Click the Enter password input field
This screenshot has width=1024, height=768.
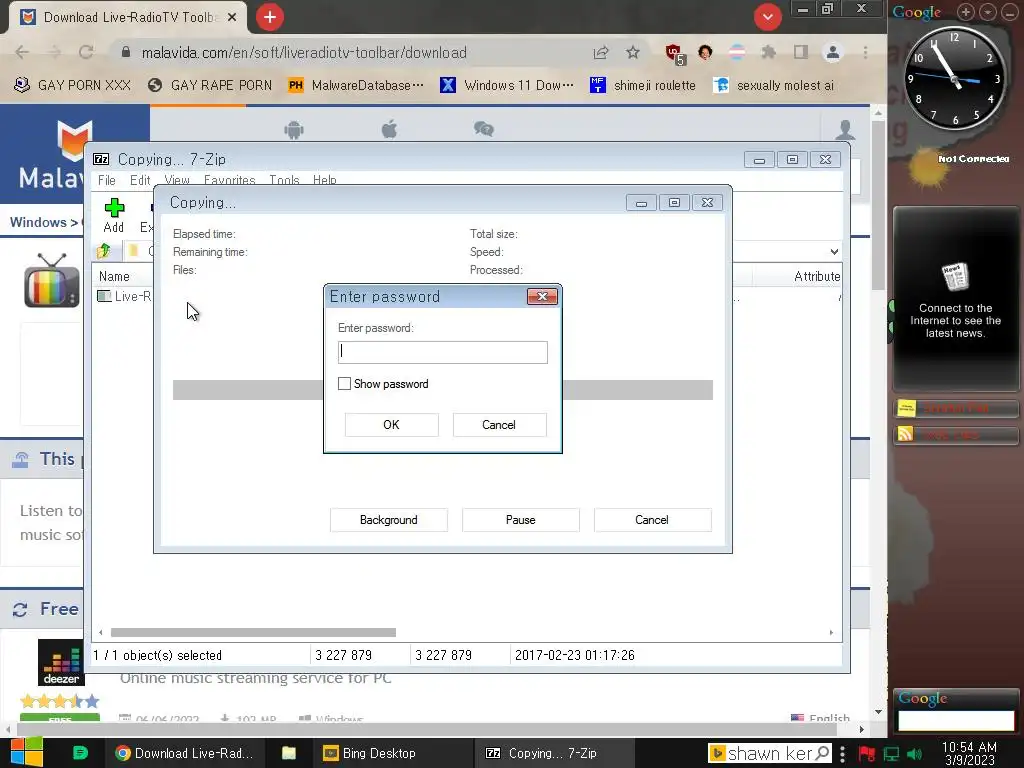(x=443, y=352)
